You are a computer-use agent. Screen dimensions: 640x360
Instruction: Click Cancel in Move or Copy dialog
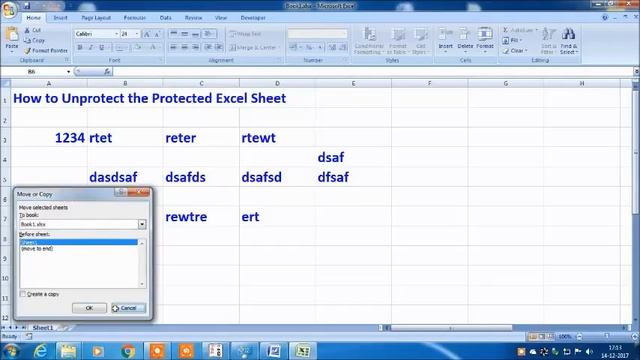point(128,308)
